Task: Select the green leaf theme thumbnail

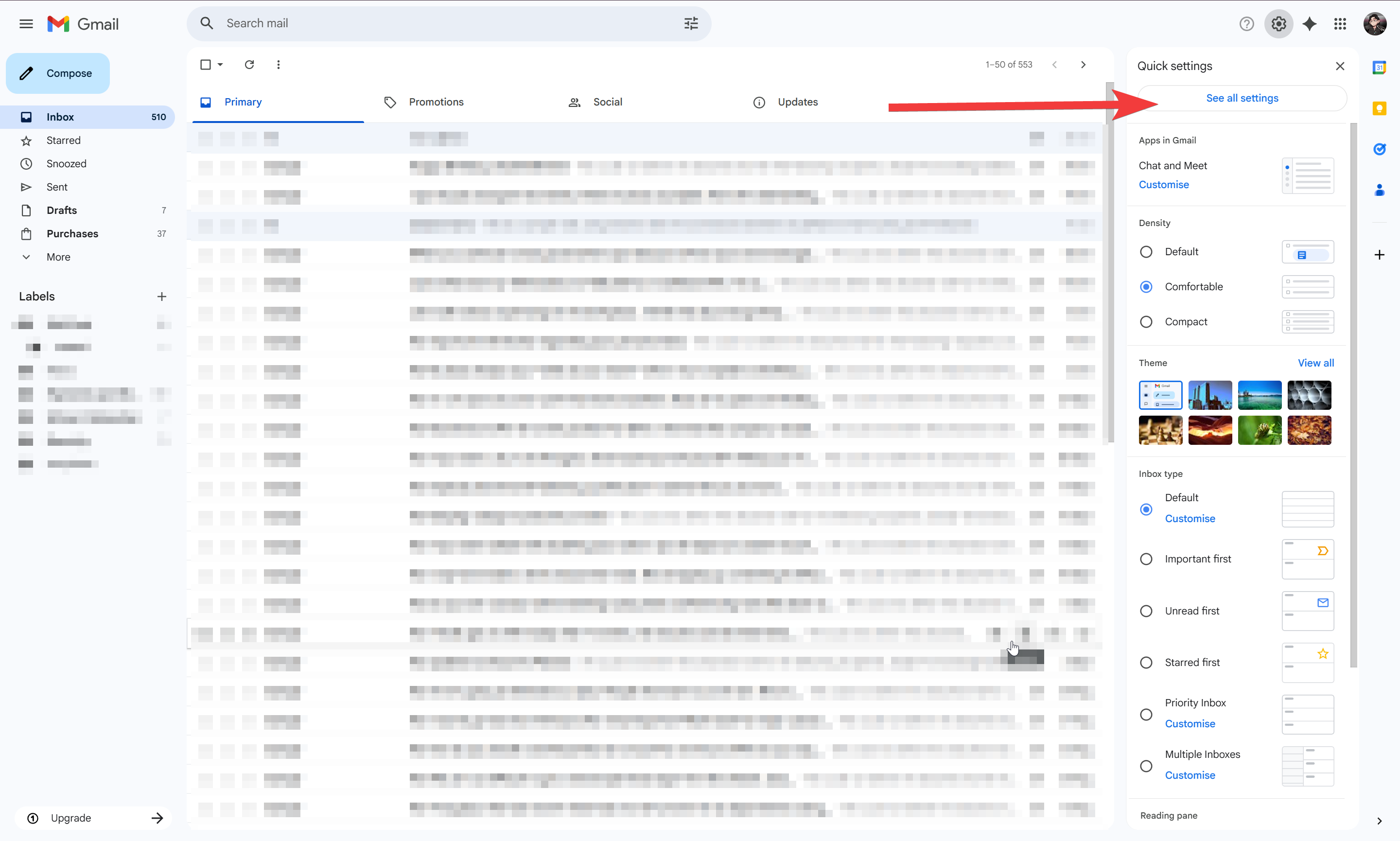Action: coord(1260,430)
